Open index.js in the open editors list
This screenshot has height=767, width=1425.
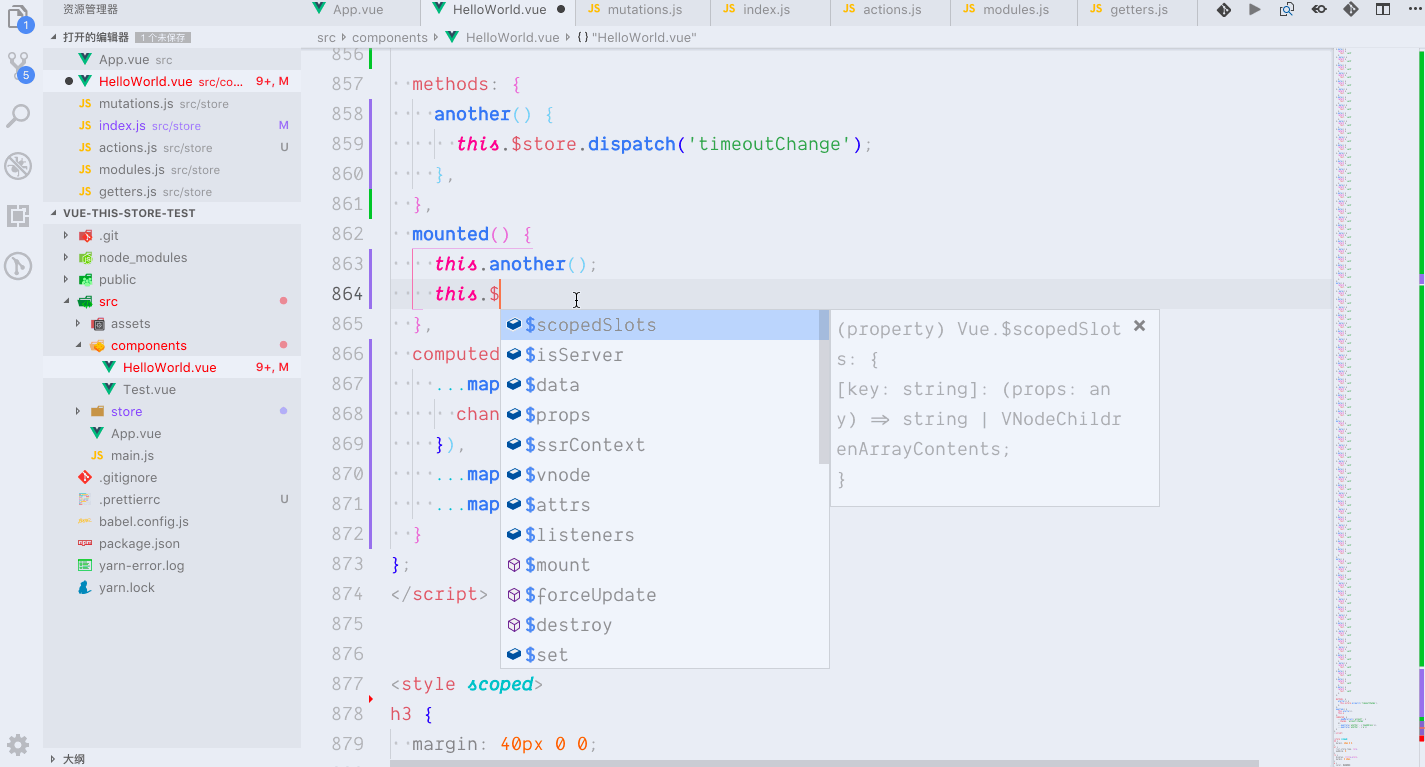[x=172, y=125]
